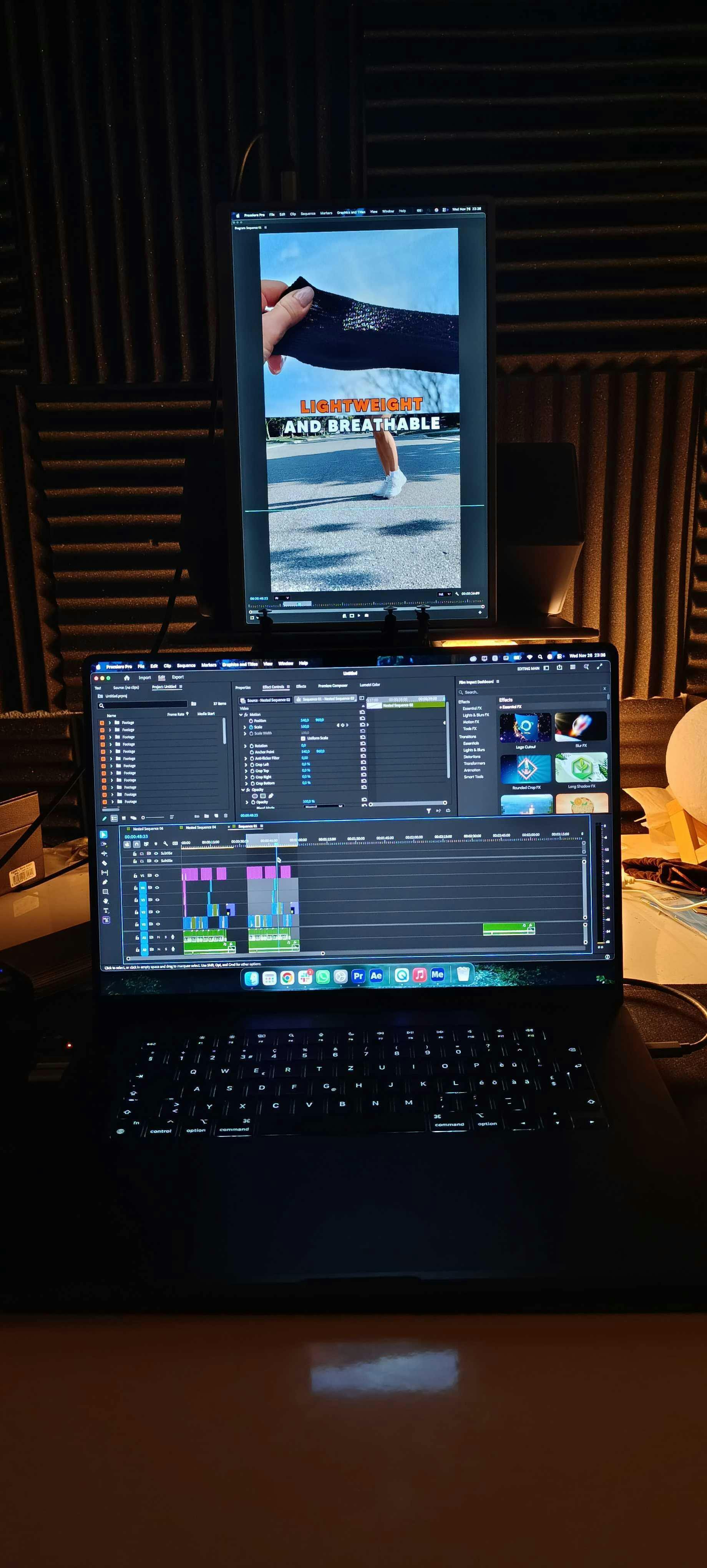Click the project panel icon zoom slider

[153, 817]
